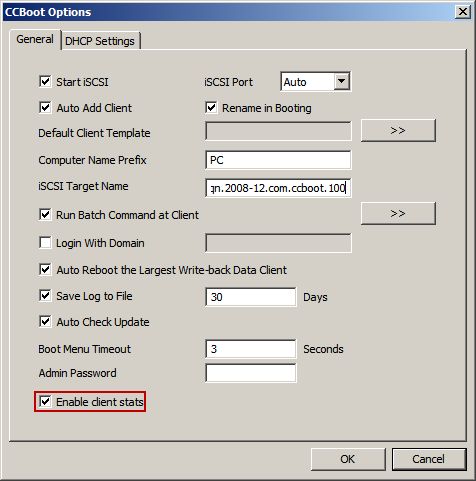Toggle Auto Check Update checkbox

pyautogui.click(x=45, y=322)
